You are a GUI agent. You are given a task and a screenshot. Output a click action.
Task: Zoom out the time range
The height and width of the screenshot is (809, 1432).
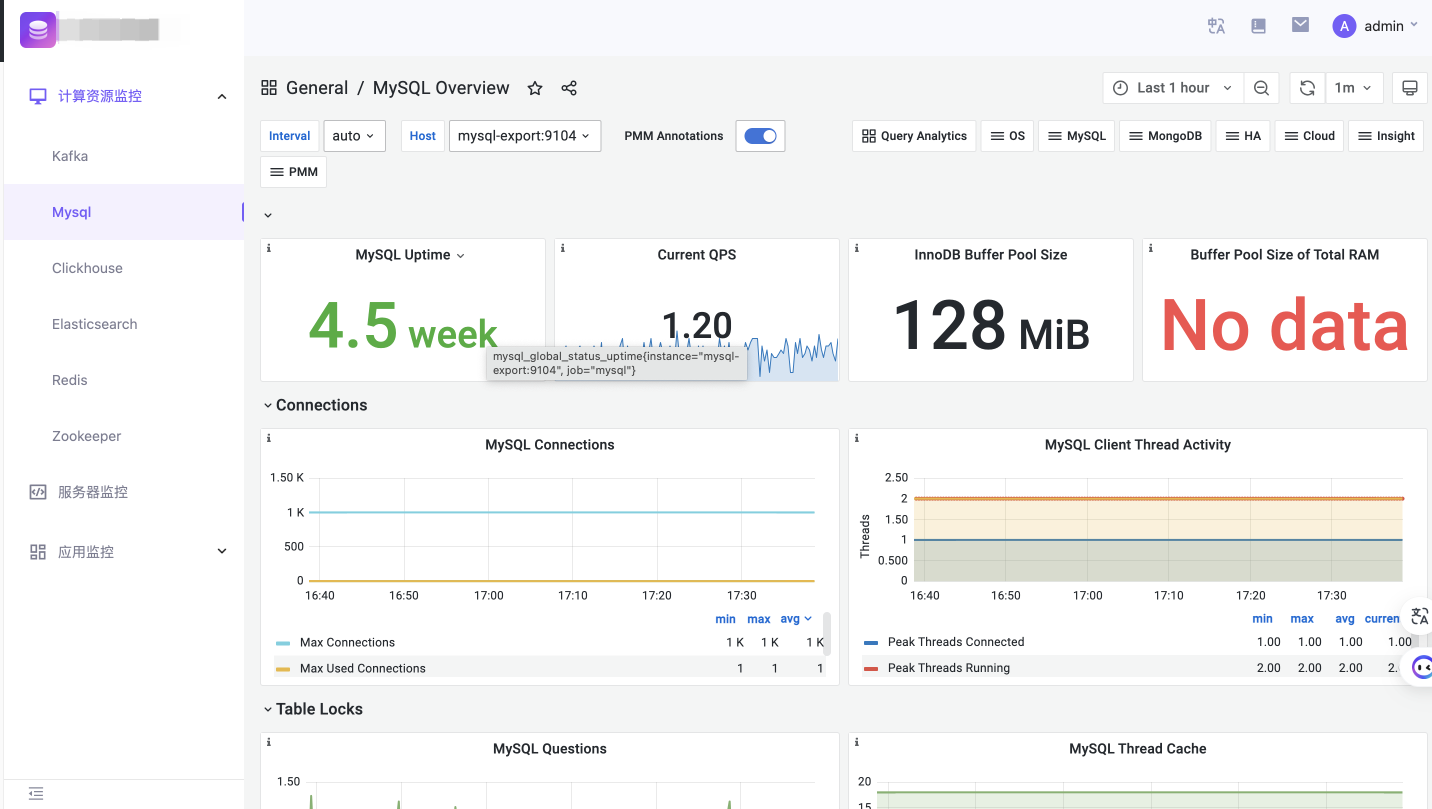[x=1262, y=88]
